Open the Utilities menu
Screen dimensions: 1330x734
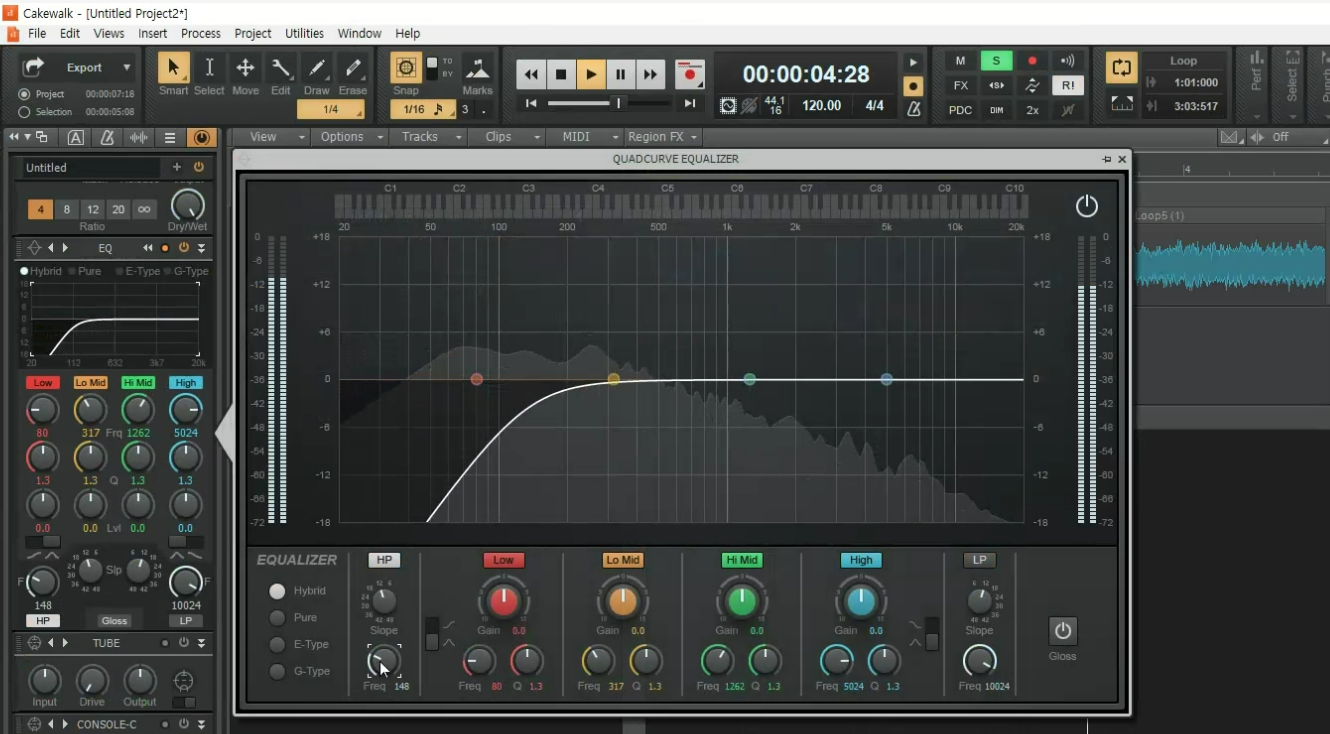tap(304, 33)
